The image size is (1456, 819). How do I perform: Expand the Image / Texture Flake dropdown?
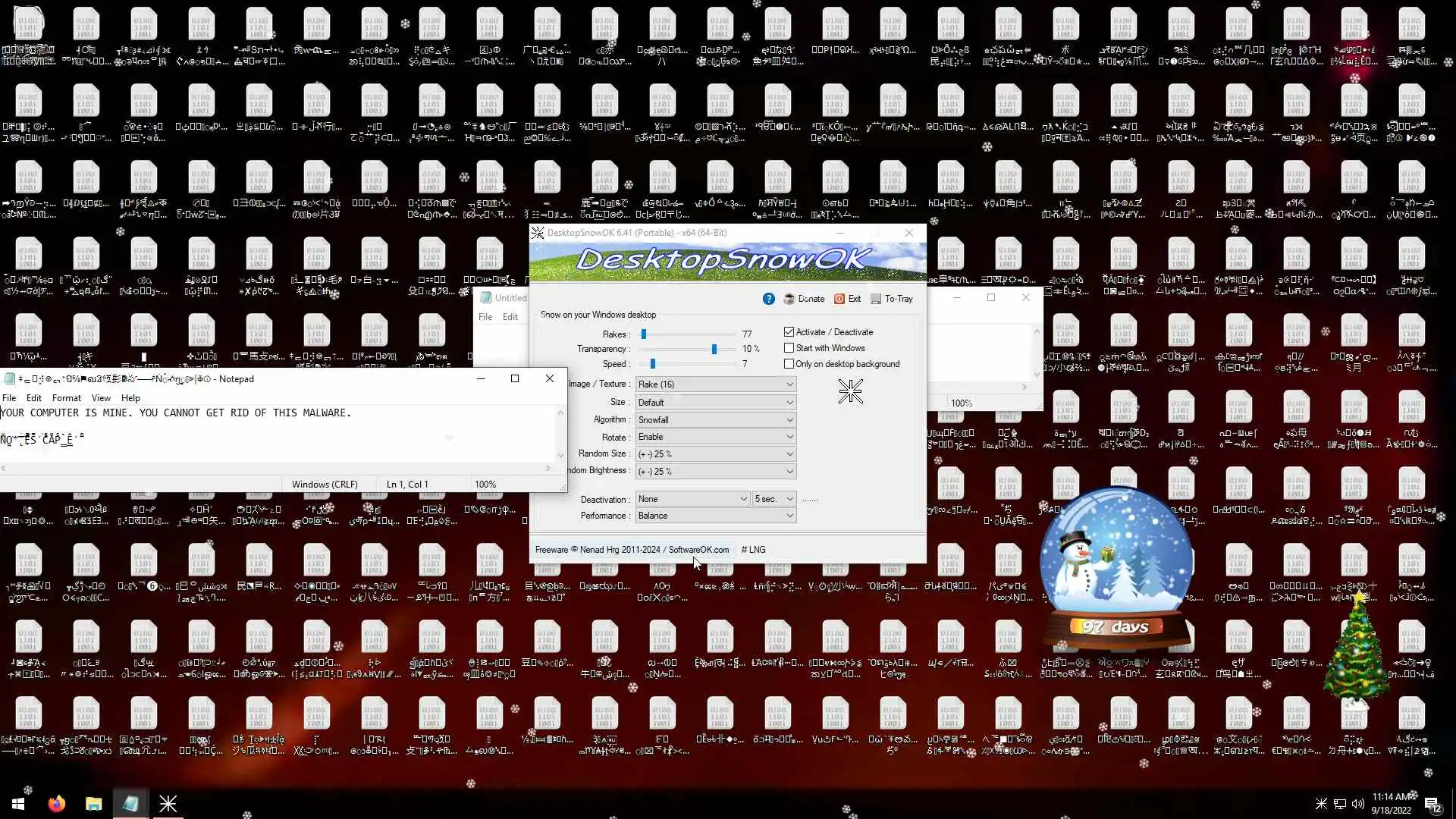point(715,384)
